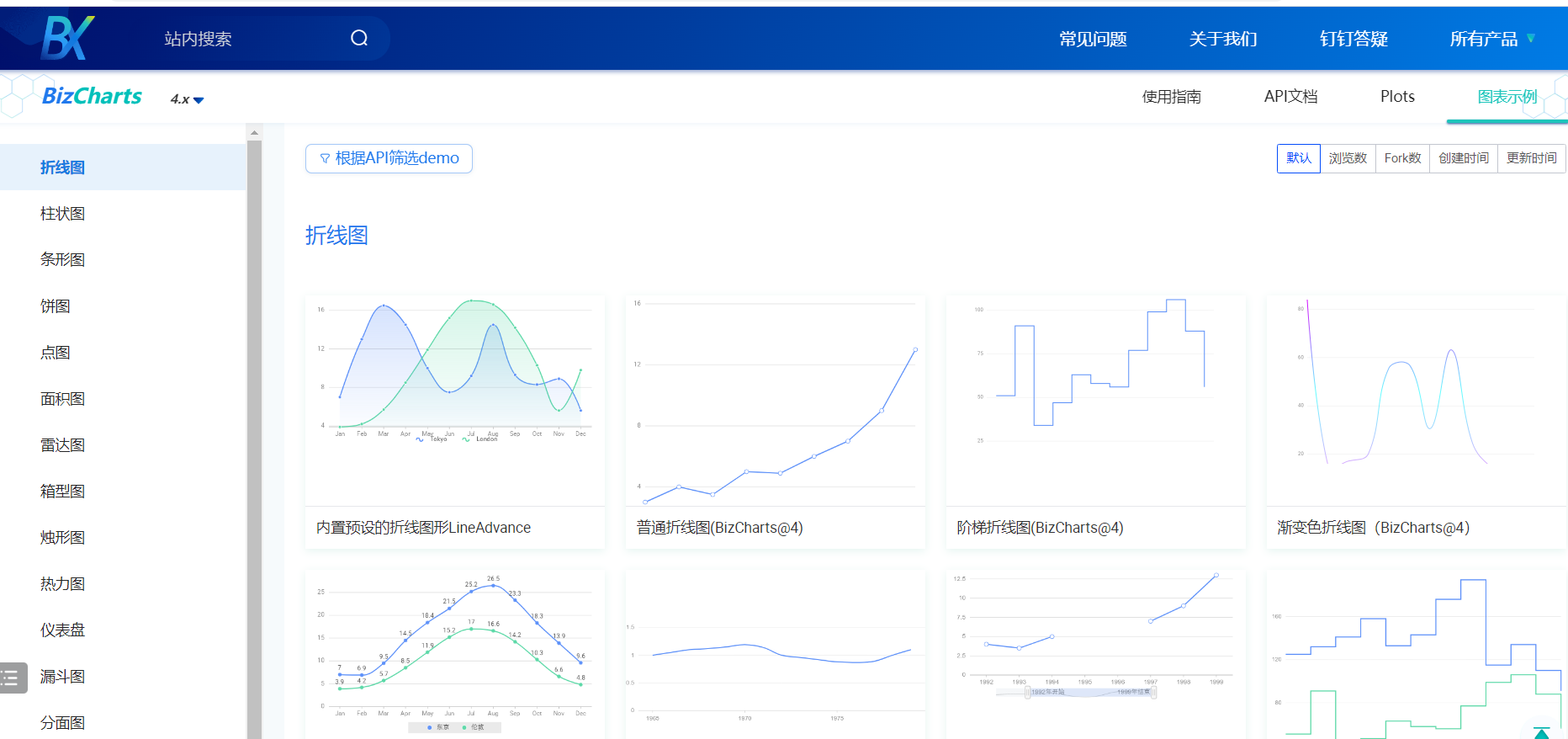Click the sidebar vertical scrollbar
This screenshot has height=739, width=1568.
254,438
